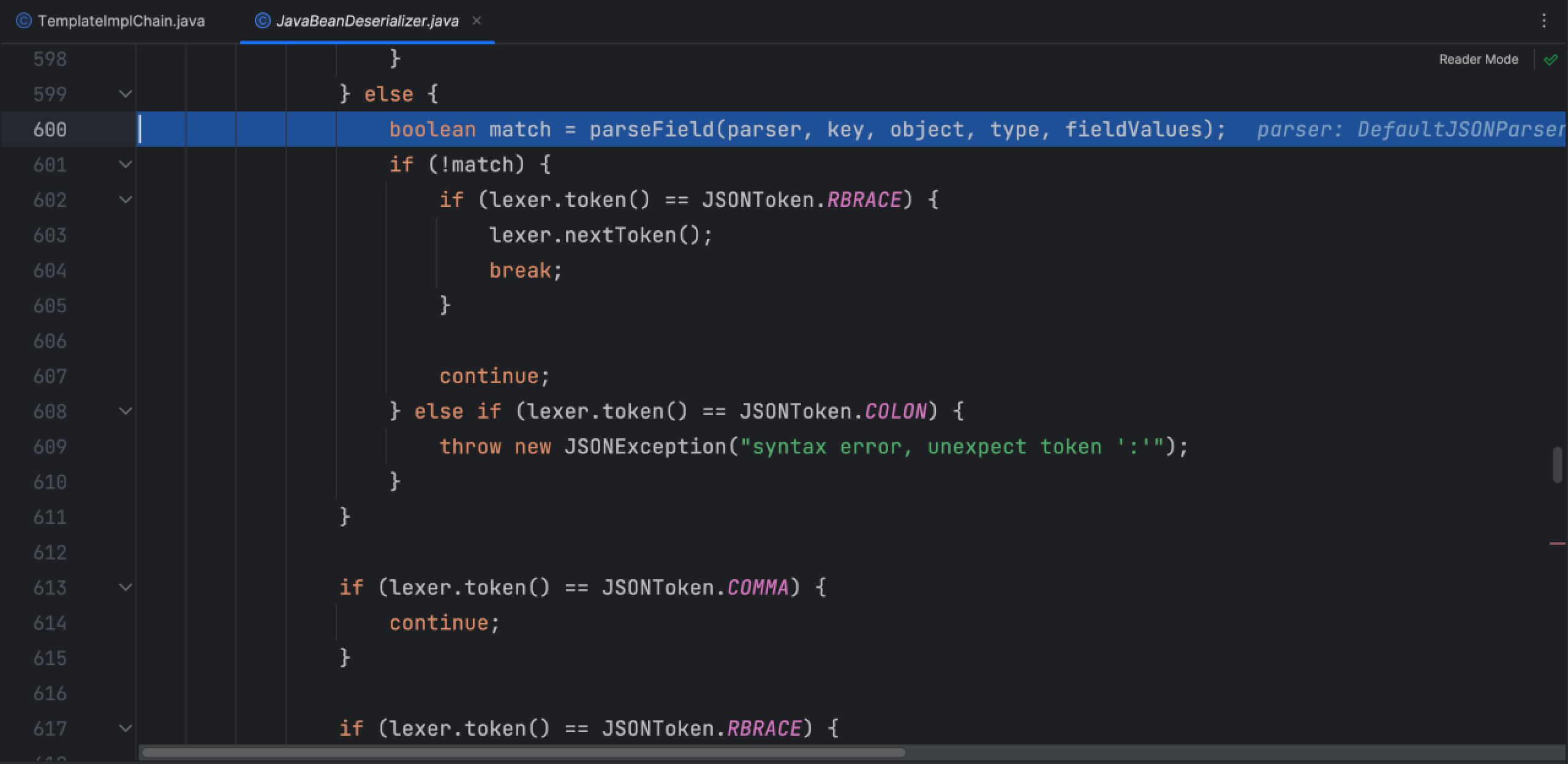Viewport: 1568px width, 764px height.
Task: Click the horizontal scrollbar thumb
Action: click(x=523, y=752)
